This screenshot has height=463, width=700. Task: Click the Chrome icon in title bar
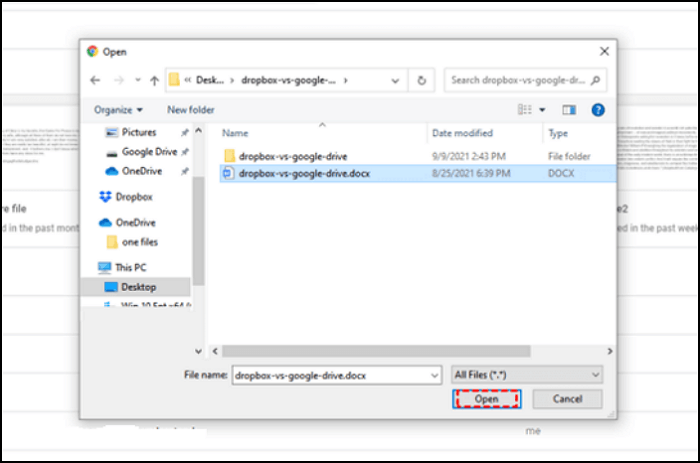92,51
